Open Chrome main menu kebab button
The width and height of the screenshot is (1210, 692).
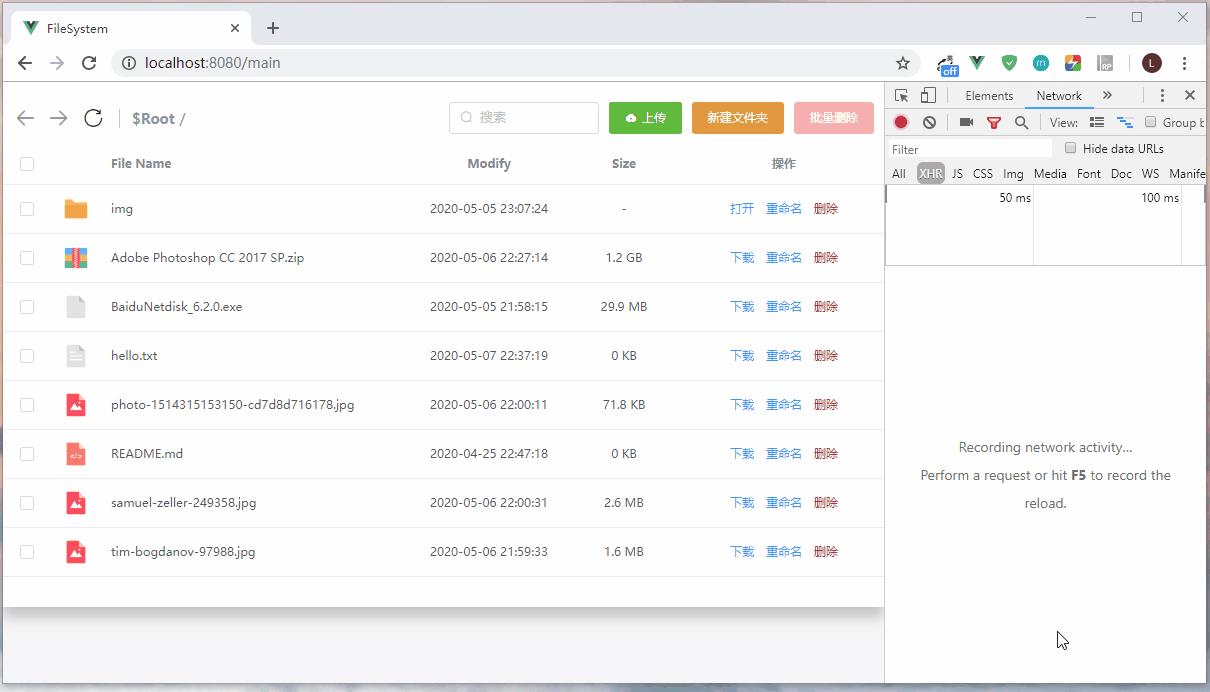click(x=1184, y=63)
